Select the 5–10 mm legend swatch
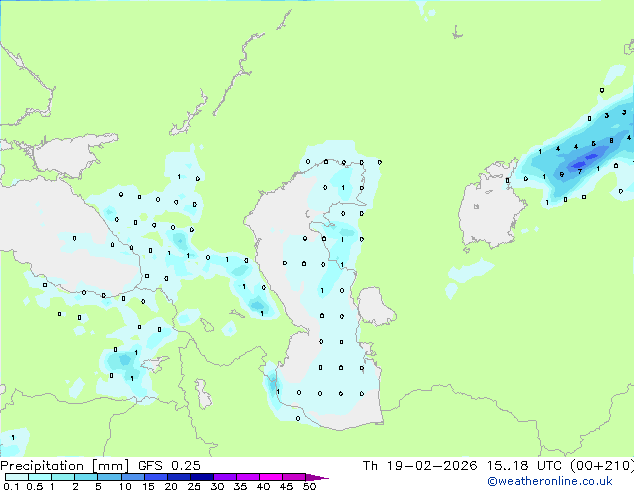The width and height of the screenshot is (634, 490). [110, 477]
